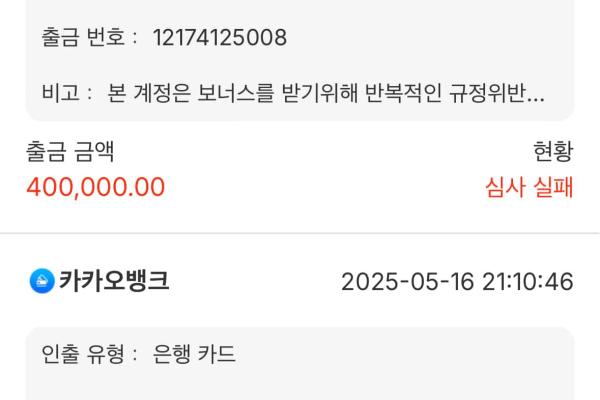Image resolution: width=600 pixels, height=400 pixels.
Task: Copy withdrawal number 12174125008
Action: point(220,38)
